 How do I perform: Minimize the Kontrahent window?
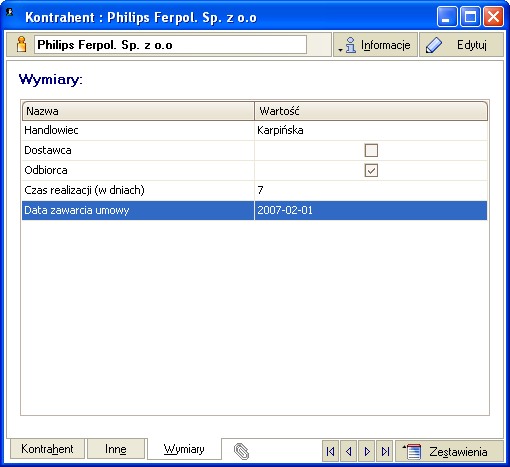(x=447, y=16)
